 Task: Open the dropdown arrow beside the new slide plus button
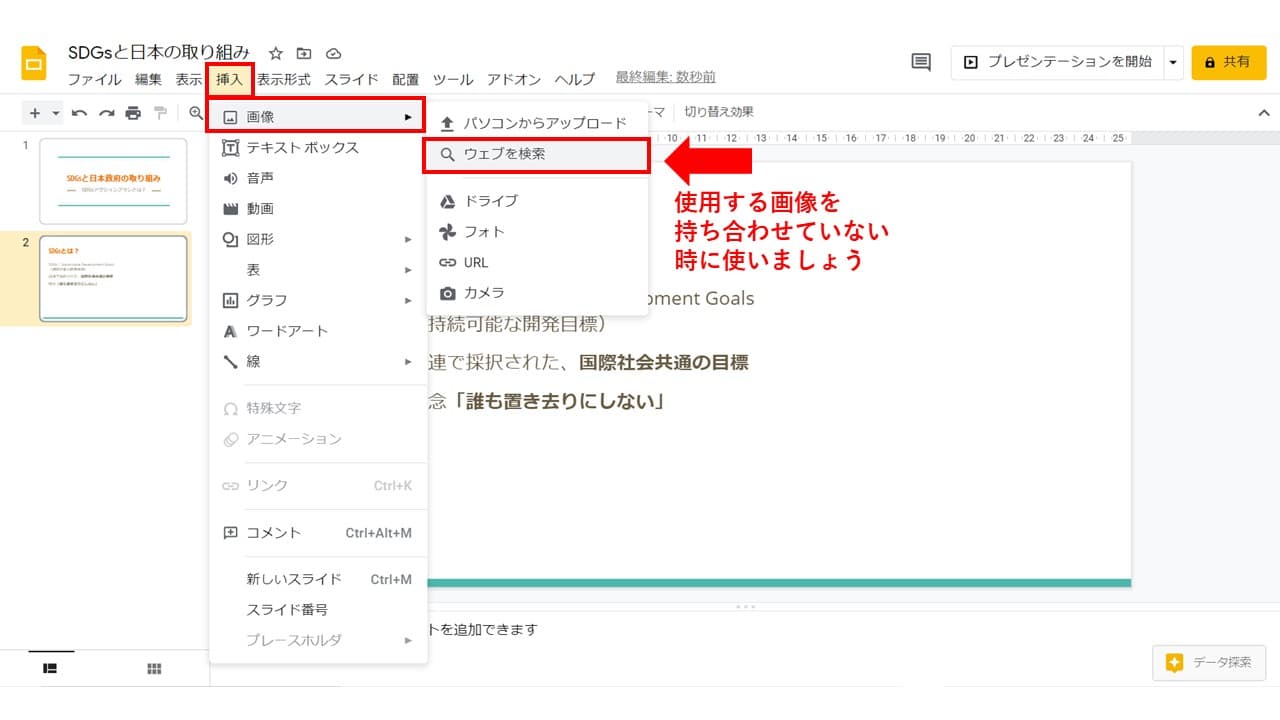pyautogui.click(x=56, y=113)
